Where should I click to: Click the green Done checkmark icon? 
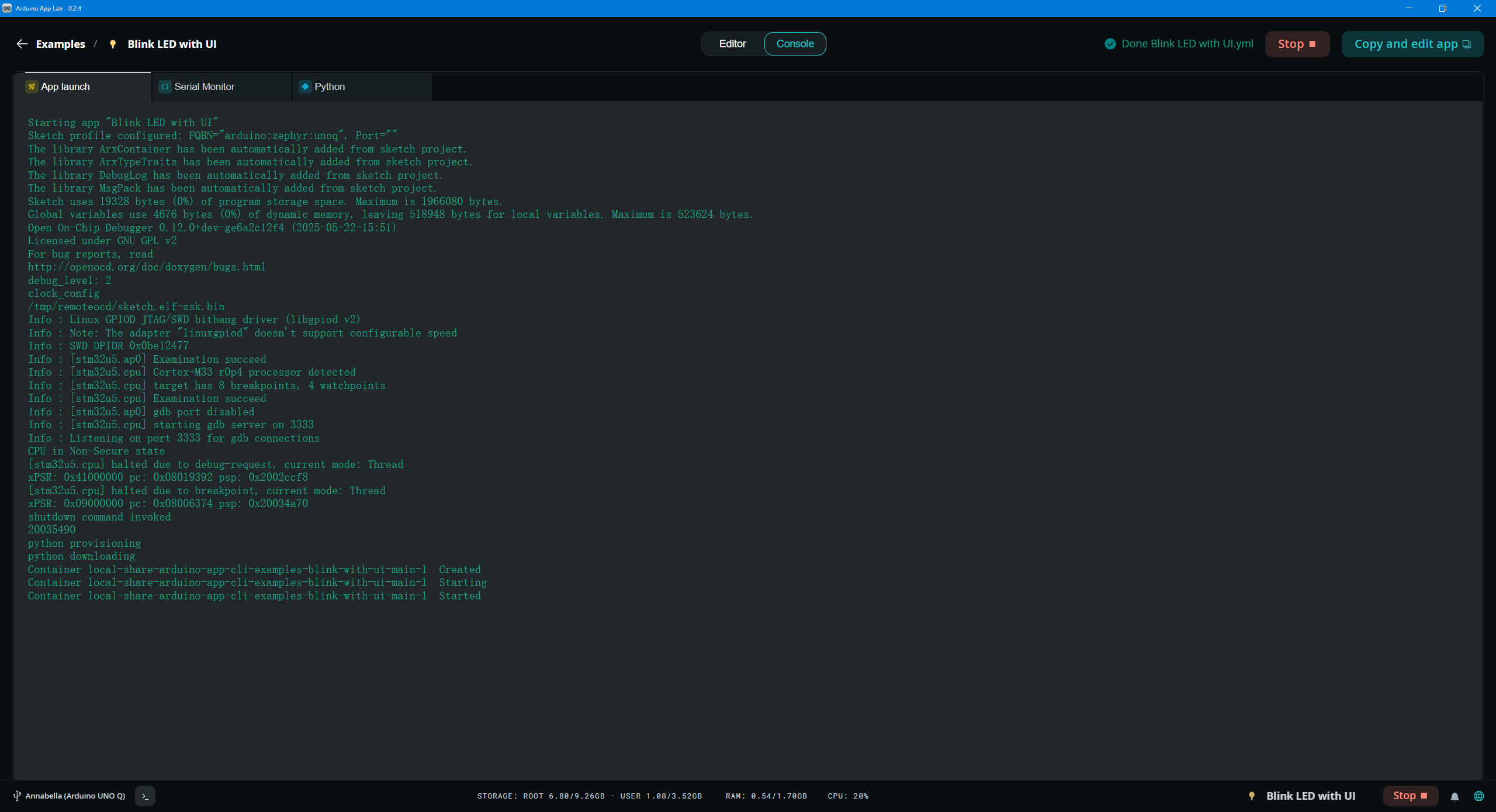point(1110,44)
